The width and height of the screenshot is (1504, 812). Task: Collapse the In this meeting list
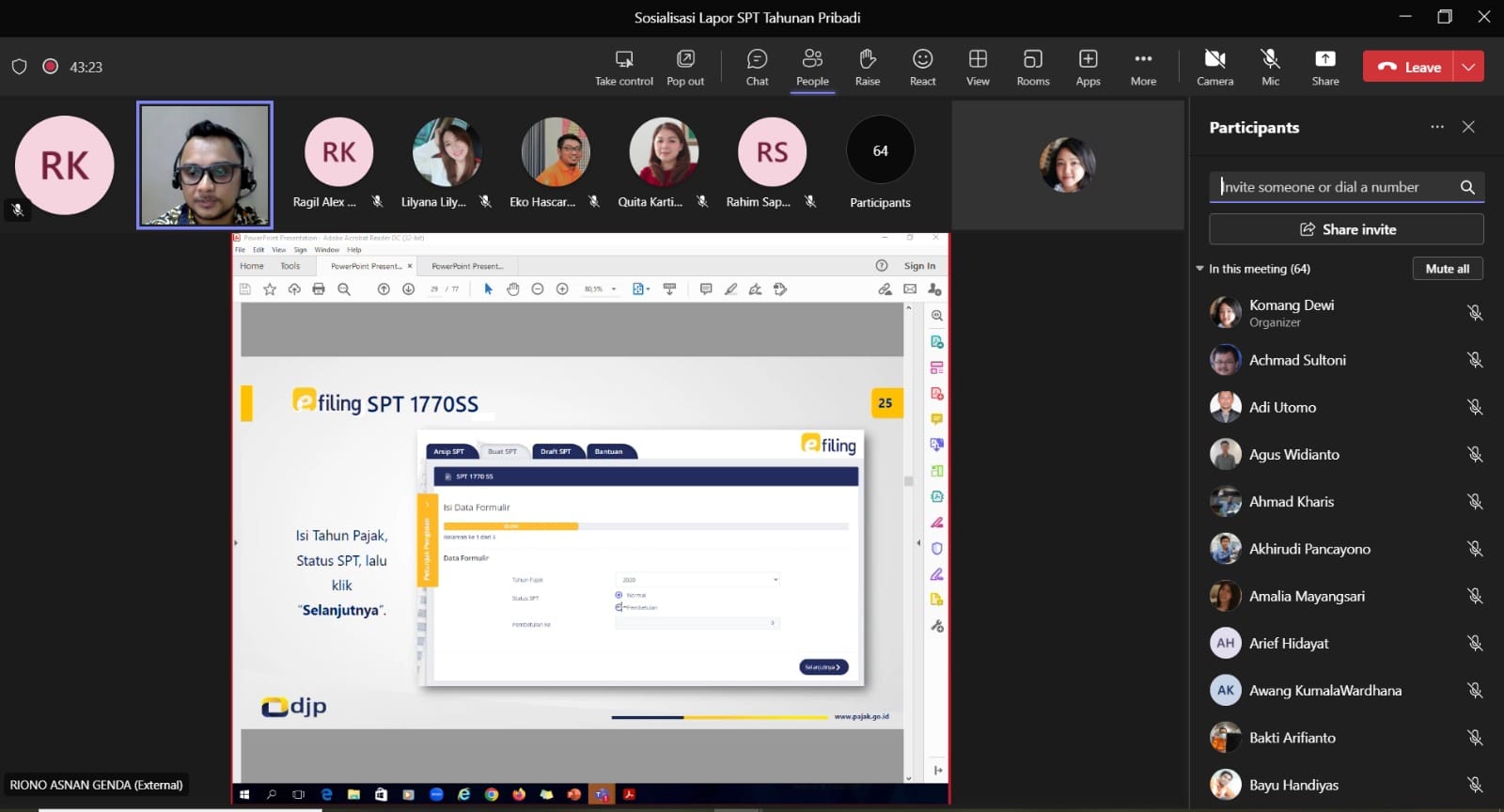(1199, 269)
